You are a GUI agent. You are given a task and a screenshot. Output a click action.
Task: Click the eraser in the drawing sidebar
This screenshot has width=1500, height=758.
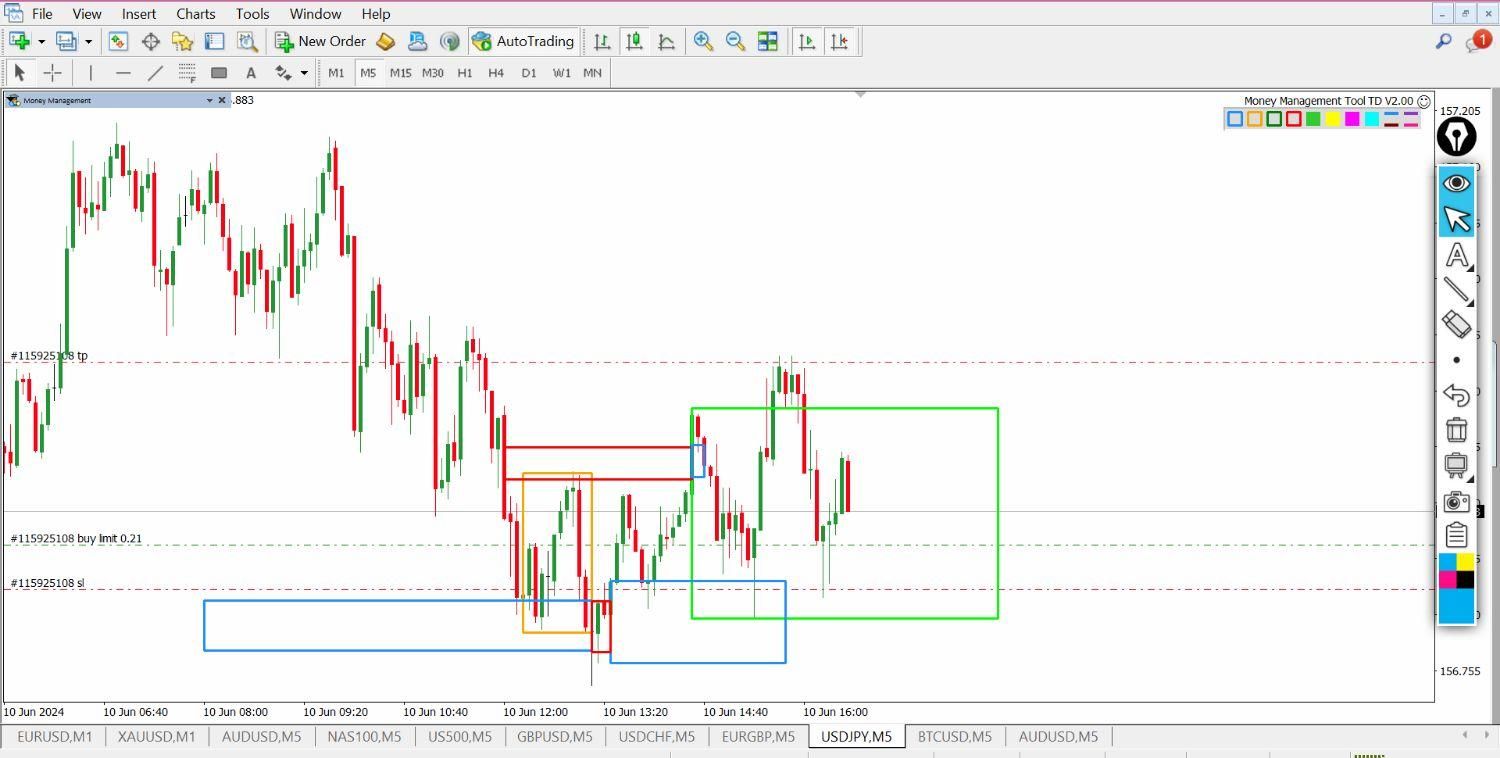pyautogui.click(x=1456, y=324)
